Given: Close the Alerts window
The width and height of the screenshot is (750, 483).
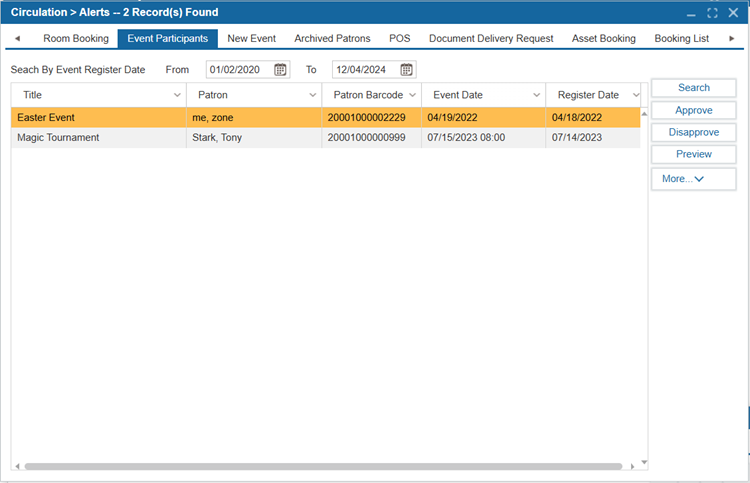Looking at the screenshot, I should [x=733, y=13].
